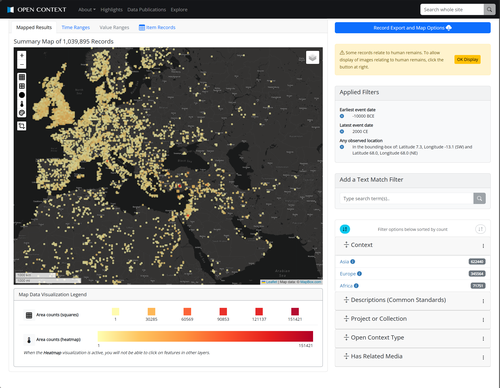The width and height of the screenshot is (500, 388).
Task: Click the OPEN CONTEXT site title
Action: pos(42,10)
